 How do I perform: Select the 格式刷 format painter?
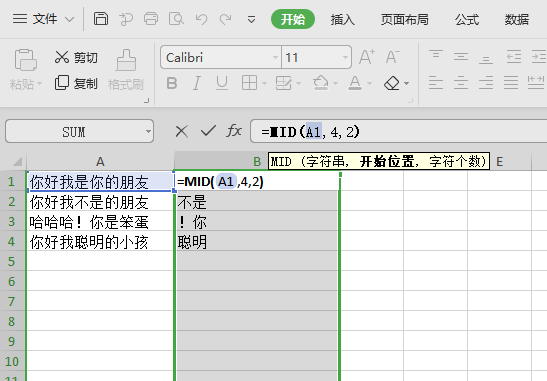pos(126,70)
